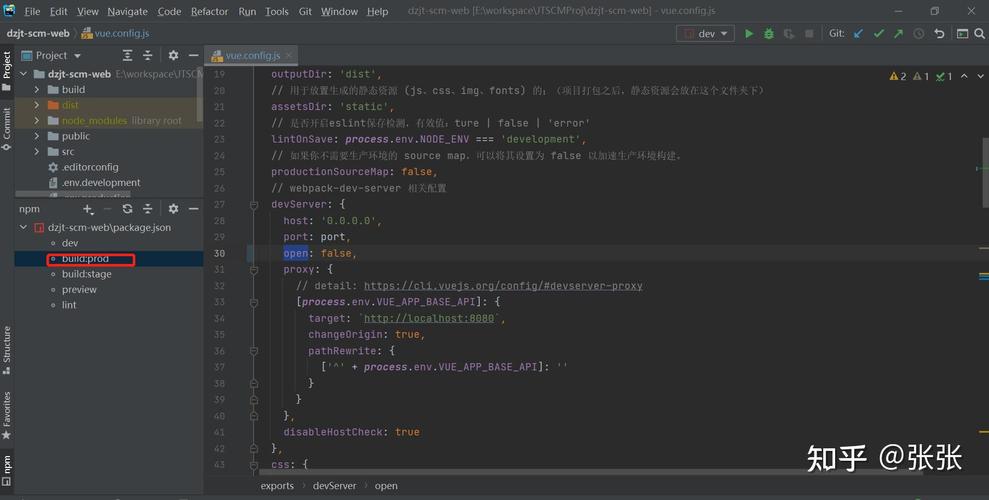Reload npm scripts with the refresh icon

click(x=127, y=208)
